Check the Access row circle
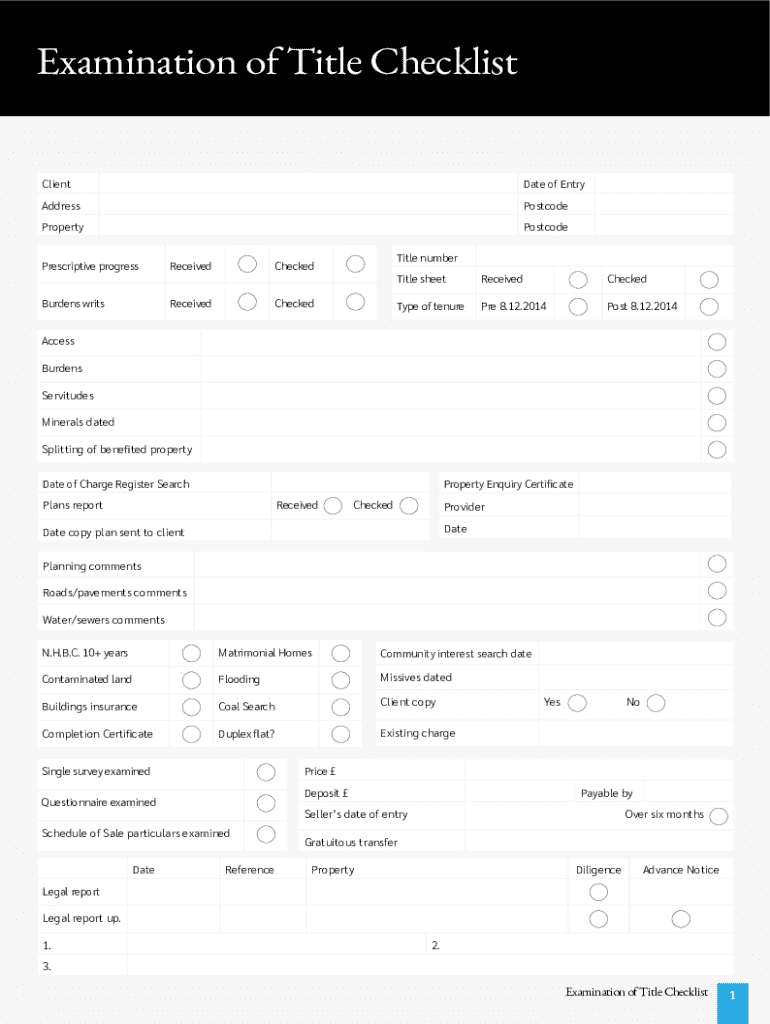 pos(717,342)
